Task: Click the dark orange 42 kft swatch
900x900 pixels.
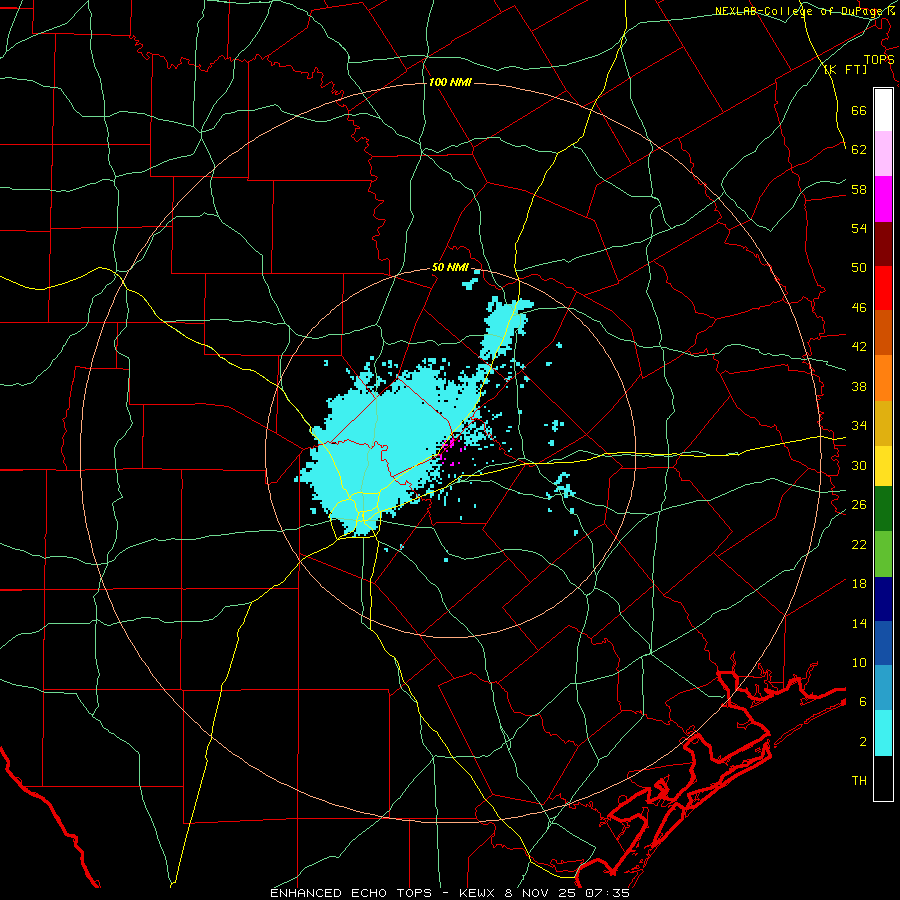Action: point(883,332)
